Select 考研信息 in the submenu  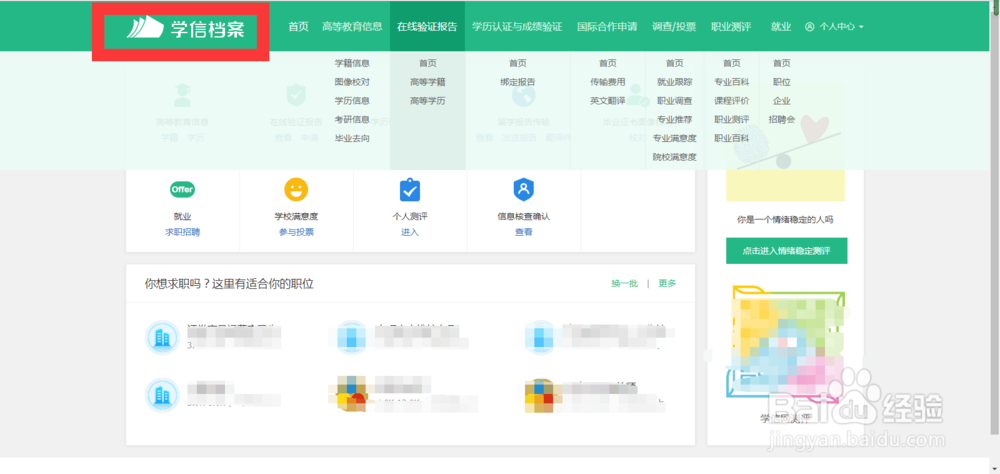pyautogui.click(x=352, y=119)
